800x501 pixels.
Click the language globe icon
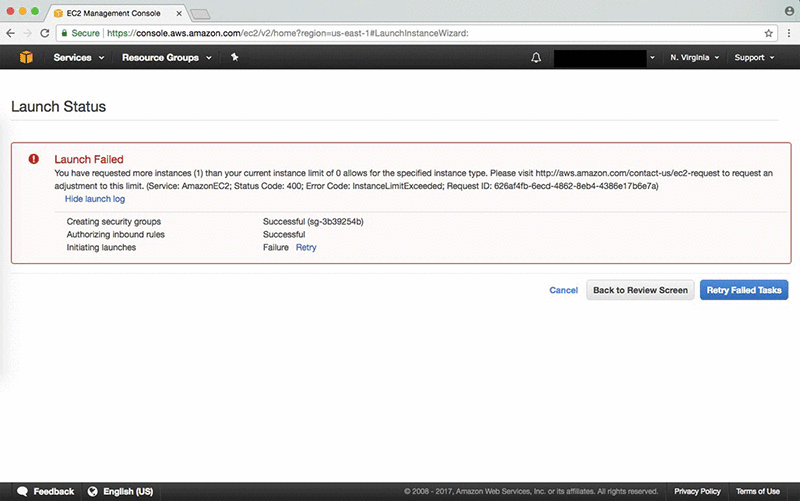click(x=92, y=491)
